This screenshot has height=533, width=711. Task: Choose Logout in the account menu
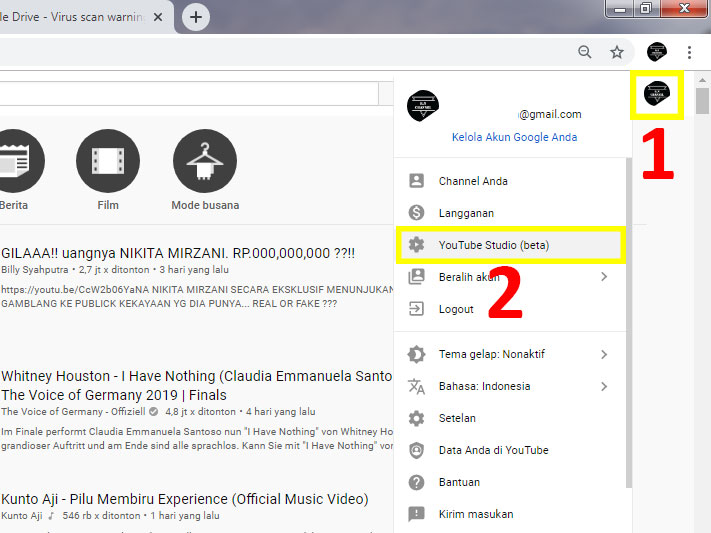tap(456, 309)
